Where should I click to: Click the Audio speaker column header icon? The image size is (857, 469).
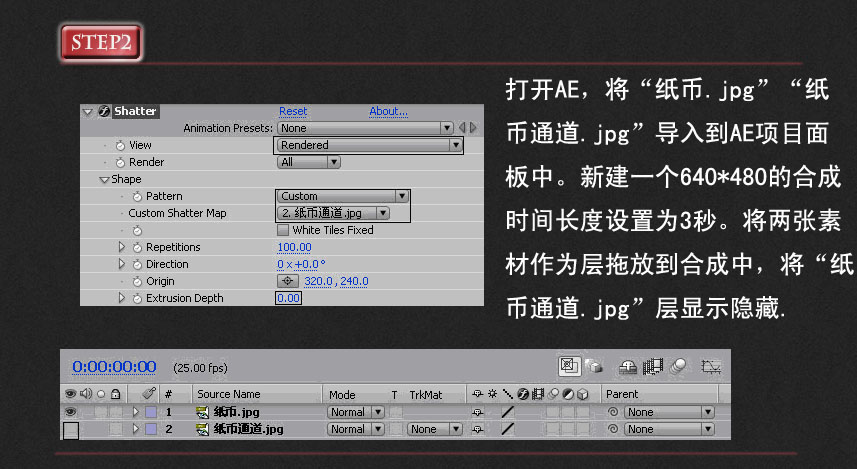click(86, 394)
